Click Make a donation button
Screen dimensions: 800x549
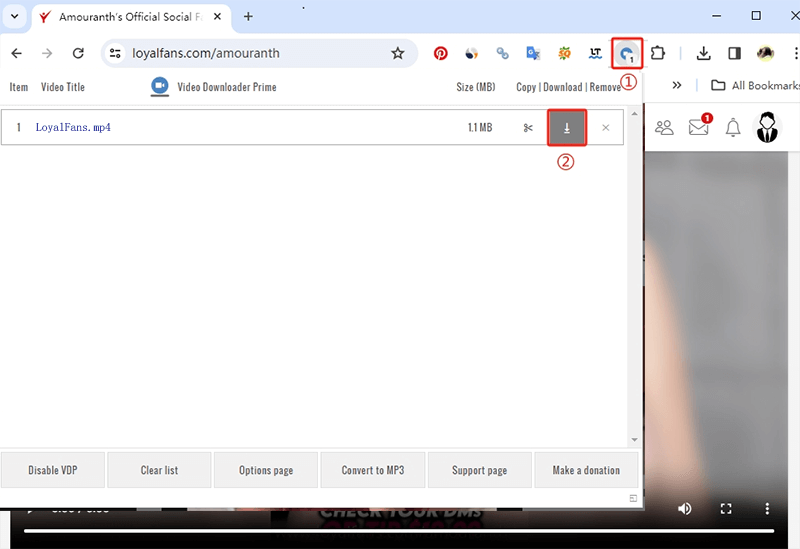pos(586,470)
